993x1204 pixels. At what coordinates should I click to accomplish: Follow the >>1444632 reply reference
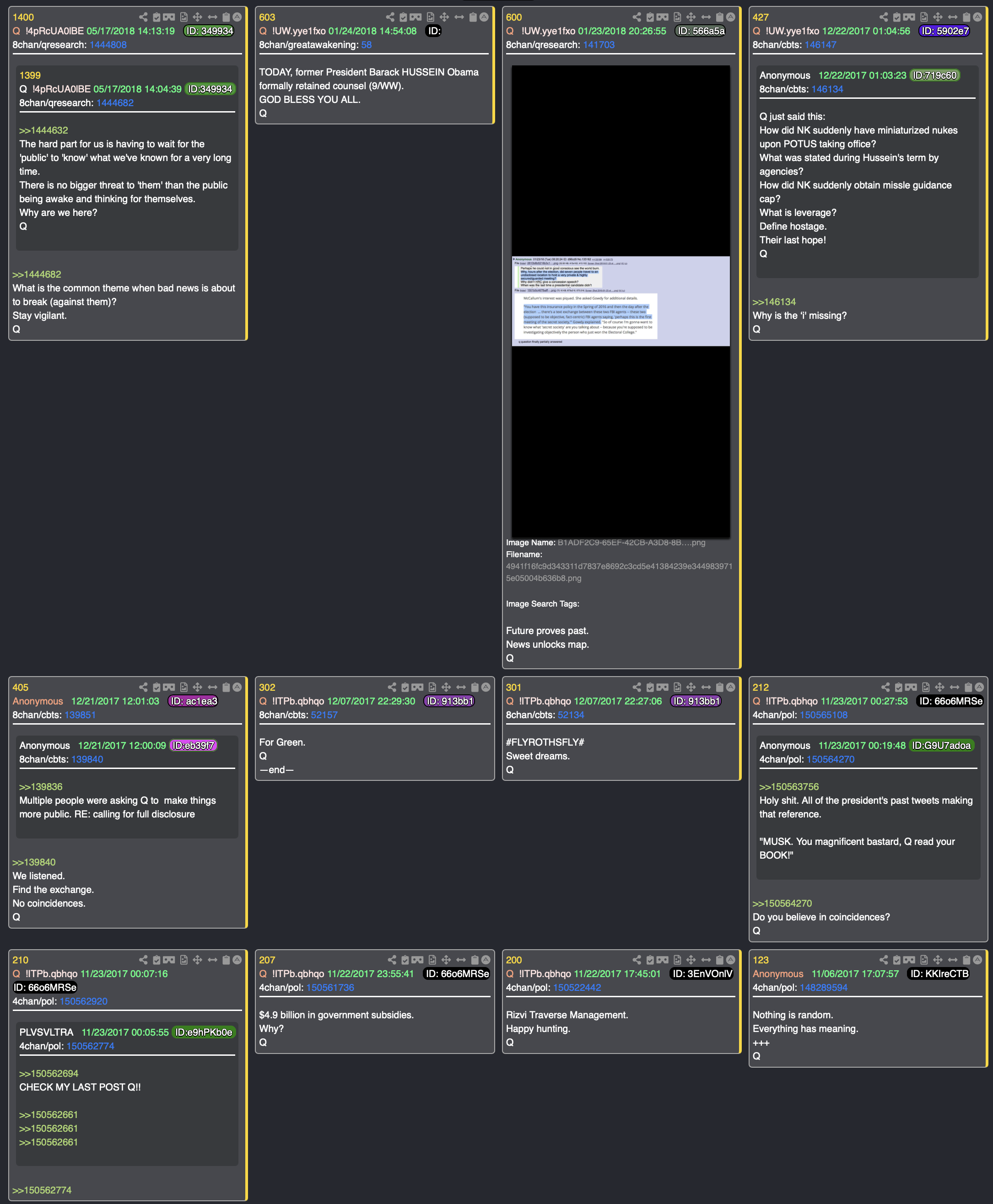point(43,130)
